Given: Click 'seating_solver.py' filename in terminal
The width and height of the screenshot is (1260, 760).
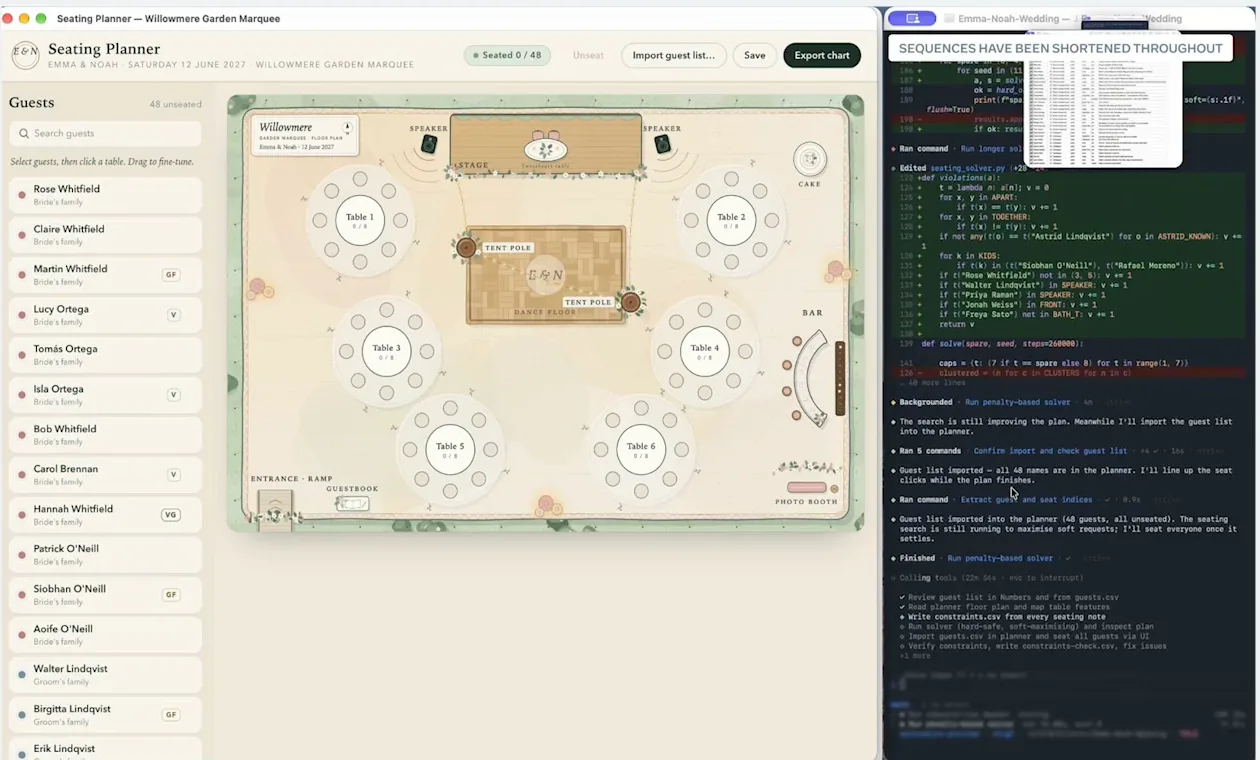Looking at the screenshot, I should pyautogui.click(x=966, y=168).
